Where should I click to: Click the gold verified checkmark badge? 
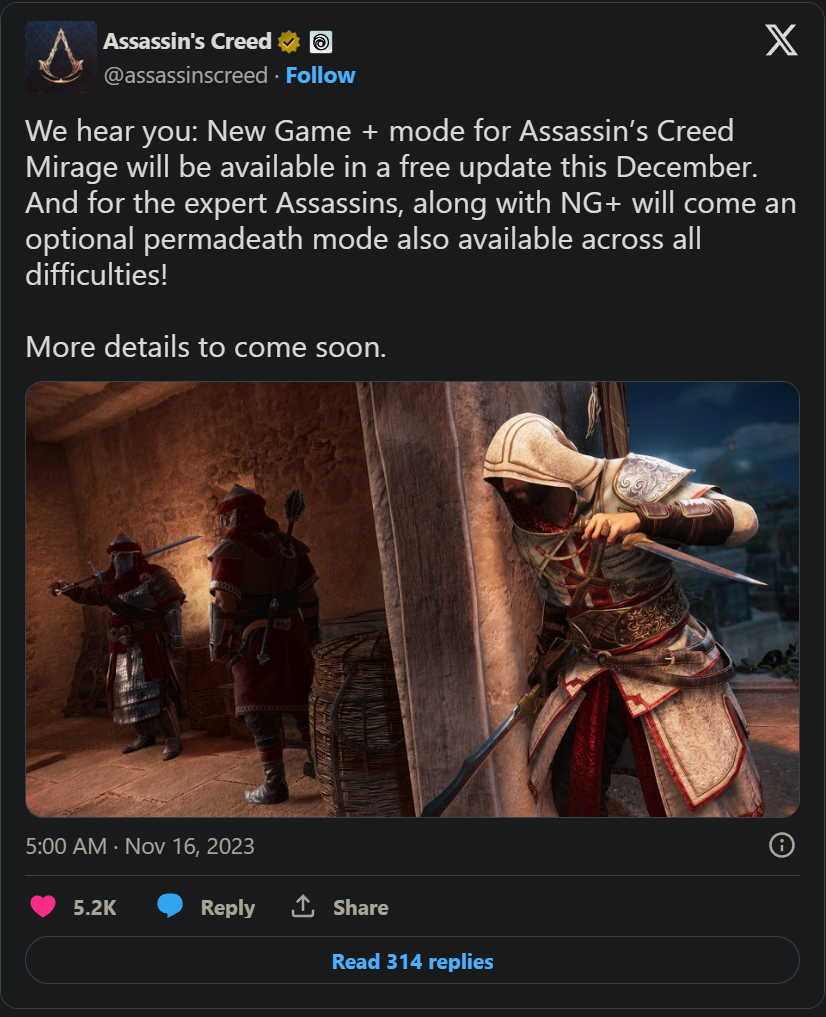pyautogui.click(x=289, y=42)
